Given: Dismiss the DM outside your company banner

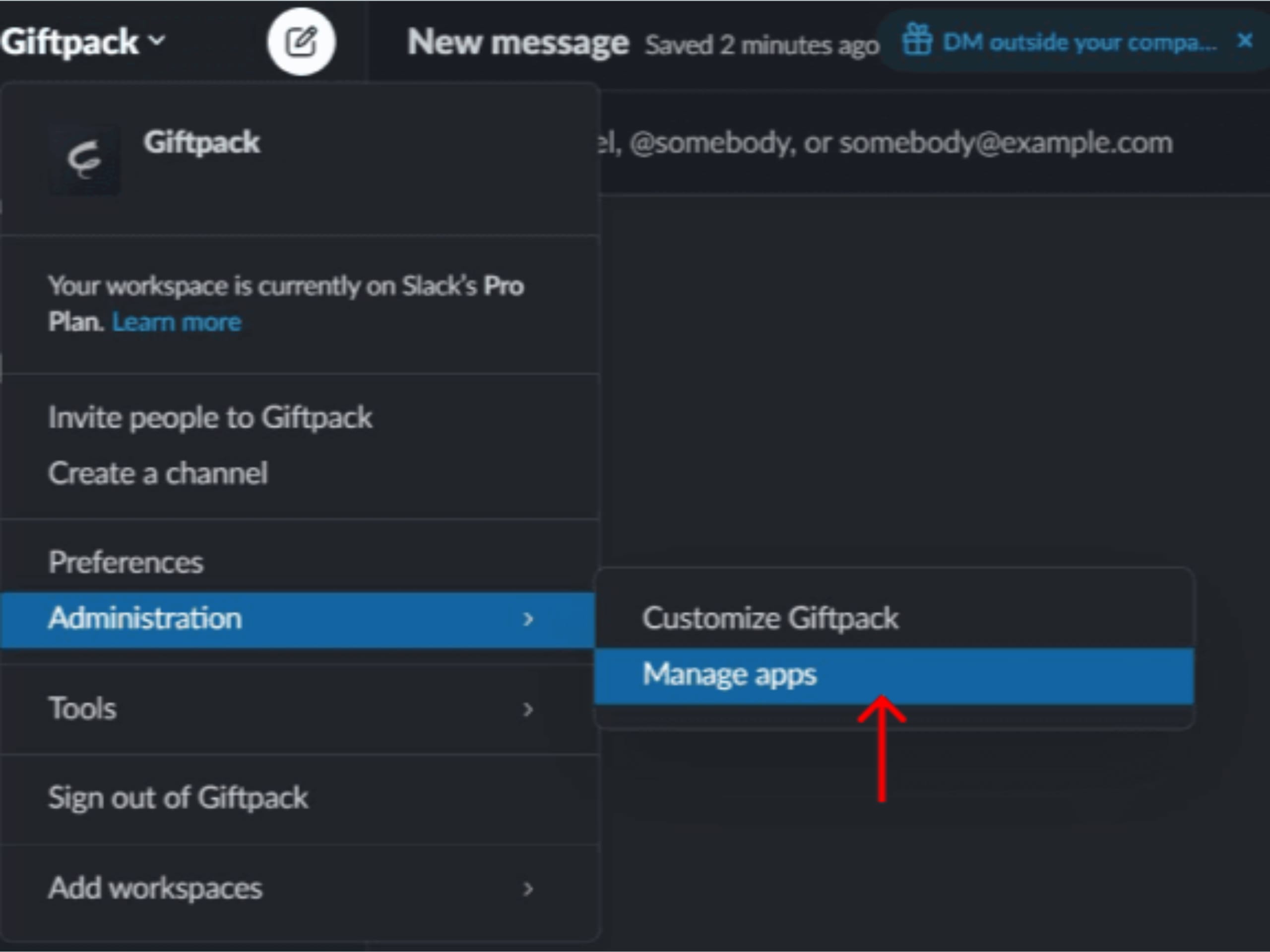Looking at the screenshot, I should click(x=1245, y=40).
